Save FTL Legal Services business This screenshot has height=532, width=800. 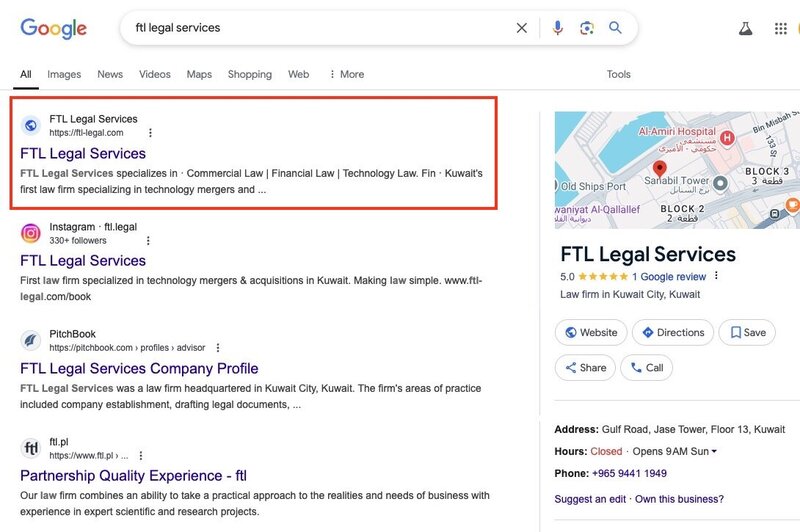(747, 333)
